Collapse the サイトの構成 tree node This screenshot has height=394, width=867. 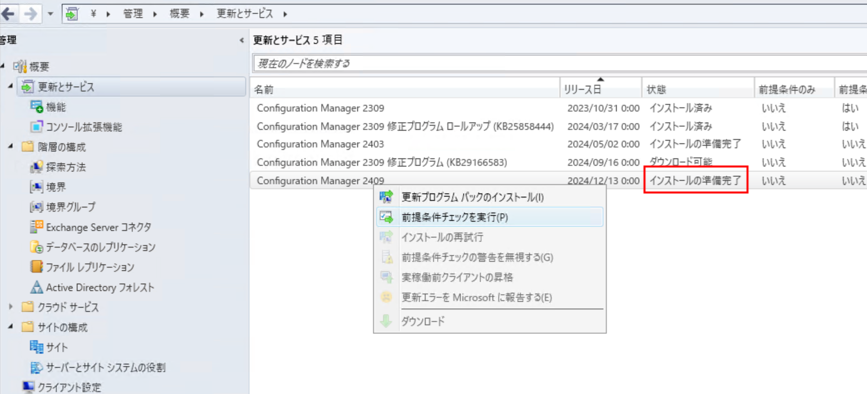coord(11,327)
